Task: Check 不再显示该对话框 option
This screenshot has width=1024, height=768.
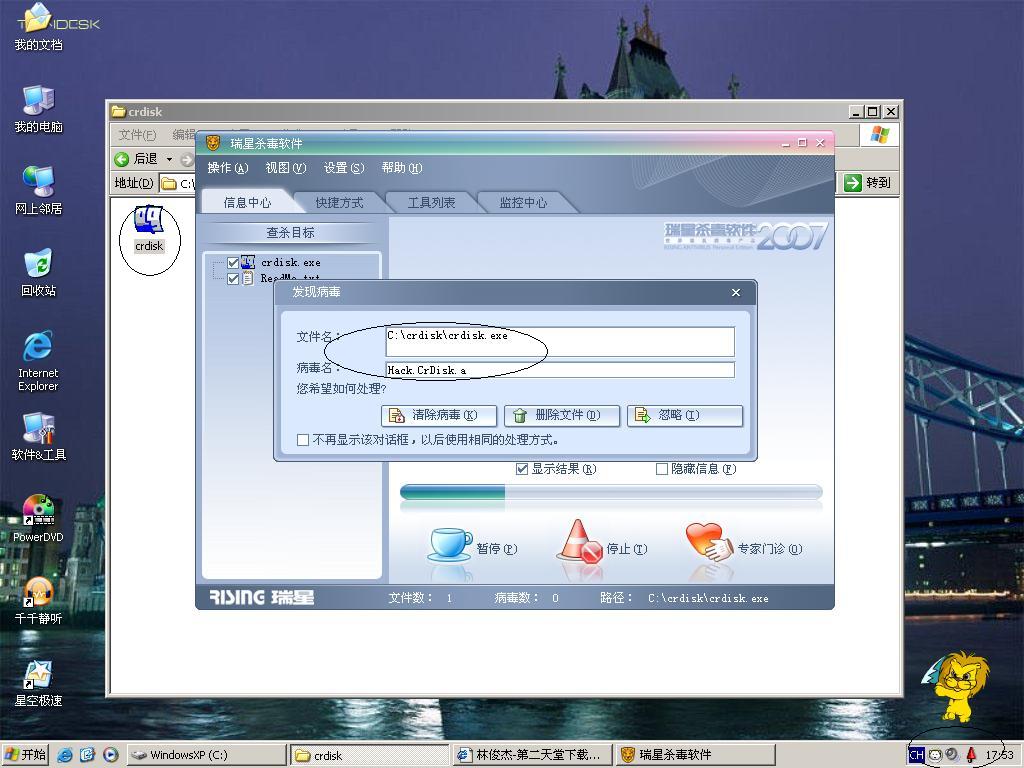Action: [x=302, y=440]
